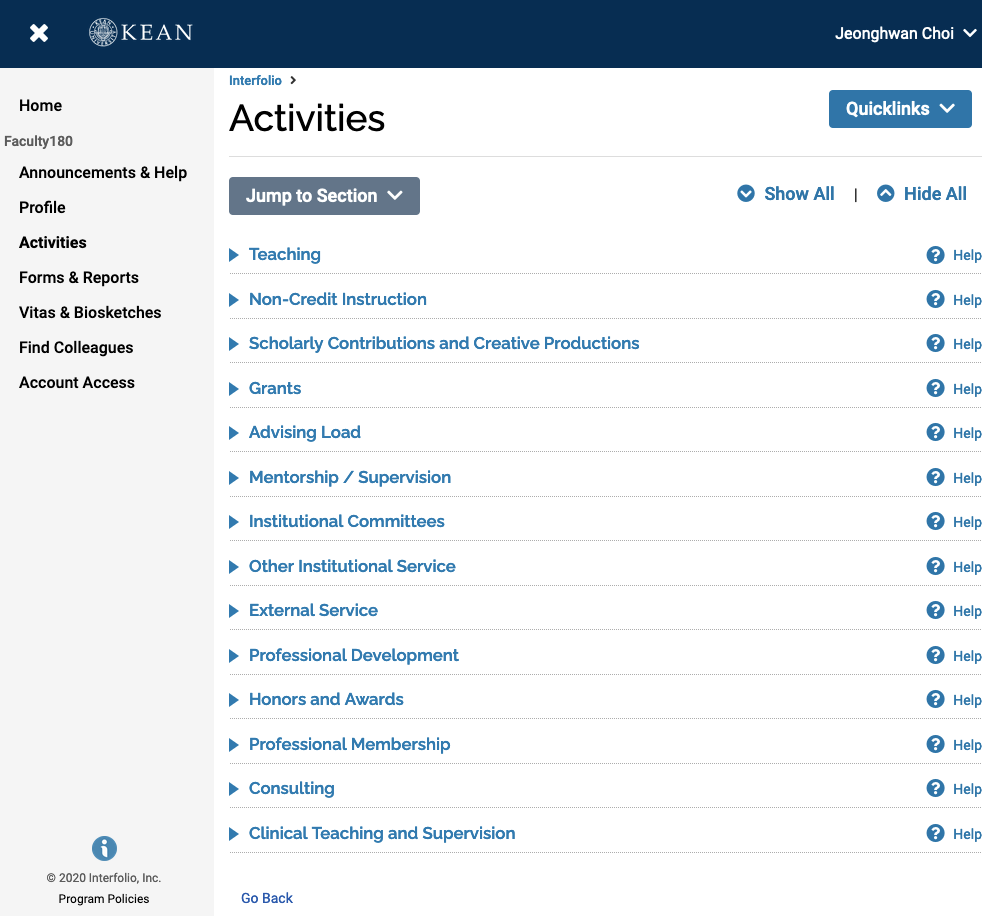Expand the Professional Membership triangle
Screen dimensions: 982x916
pyautogui.click(x=234, y=744)
